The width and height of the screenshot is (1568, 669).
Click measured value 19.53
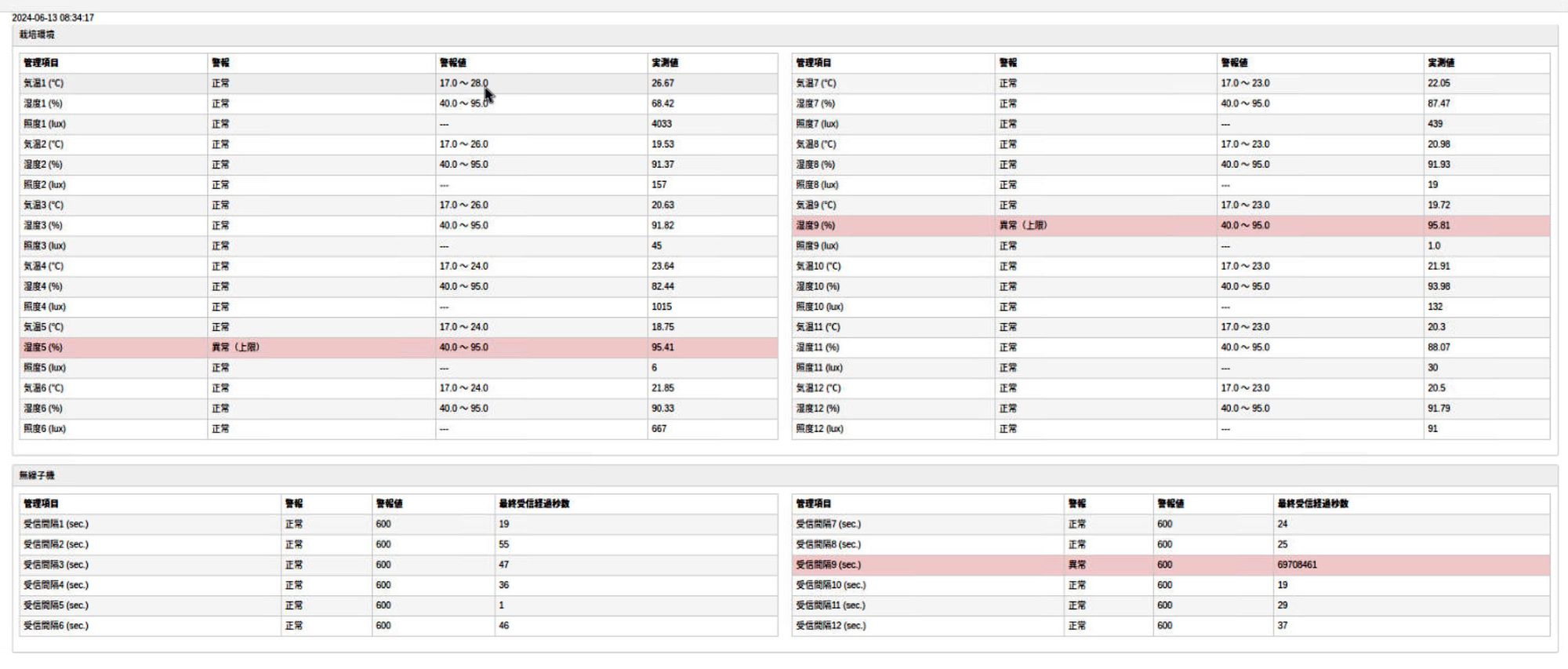click(662, 144)
